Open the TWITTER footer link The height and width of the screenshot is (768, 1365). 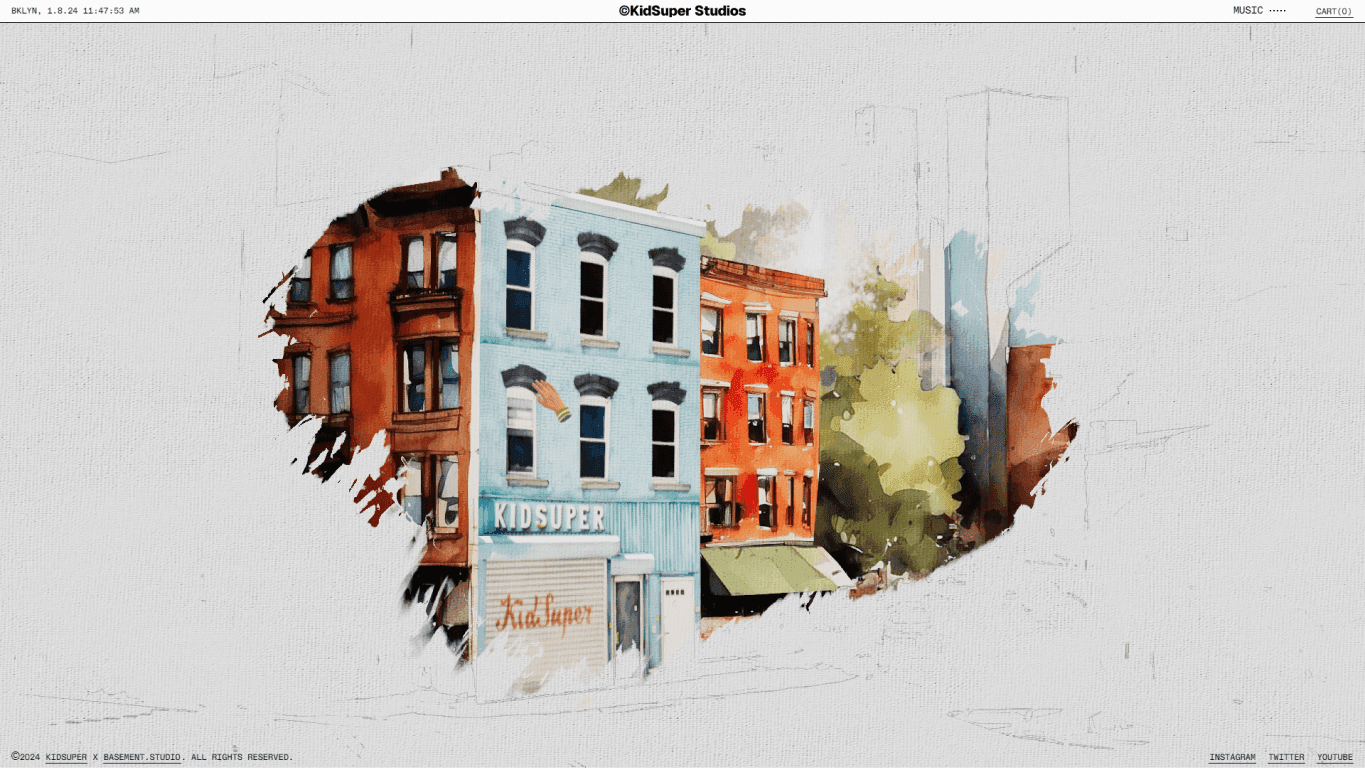coord(1286,758)
